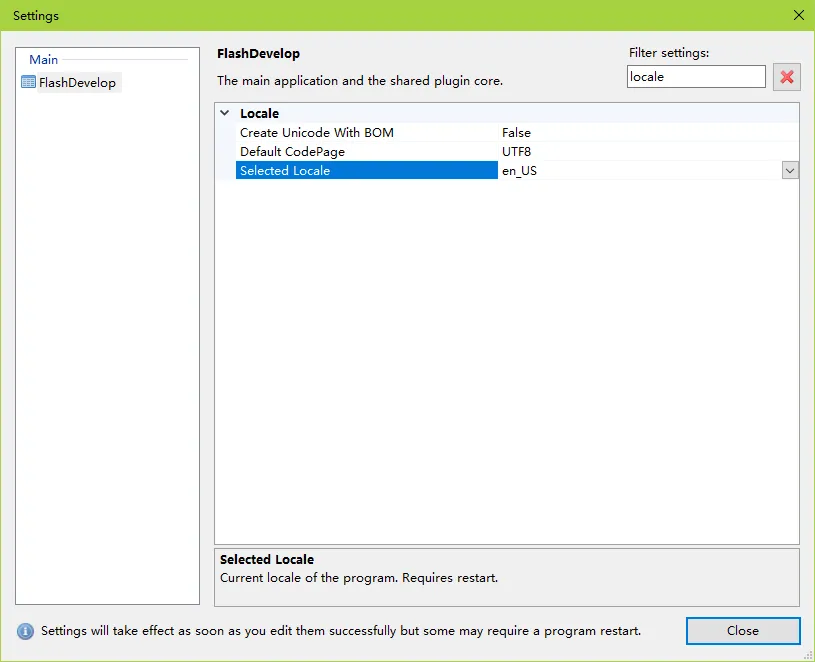This screenshot has height=662, width=815.
Task: Click the FlashDevelop plugin icon in sidebar
Action: (x=28, y=83)
